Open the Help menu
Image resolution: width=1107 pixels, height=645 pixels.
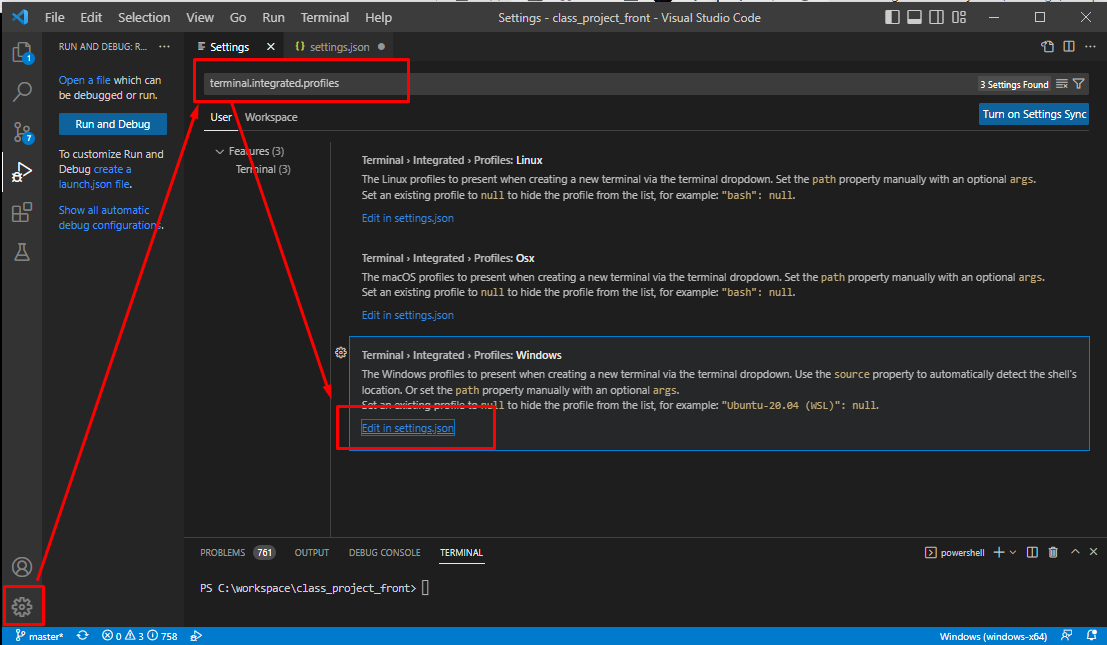point(378,18)
